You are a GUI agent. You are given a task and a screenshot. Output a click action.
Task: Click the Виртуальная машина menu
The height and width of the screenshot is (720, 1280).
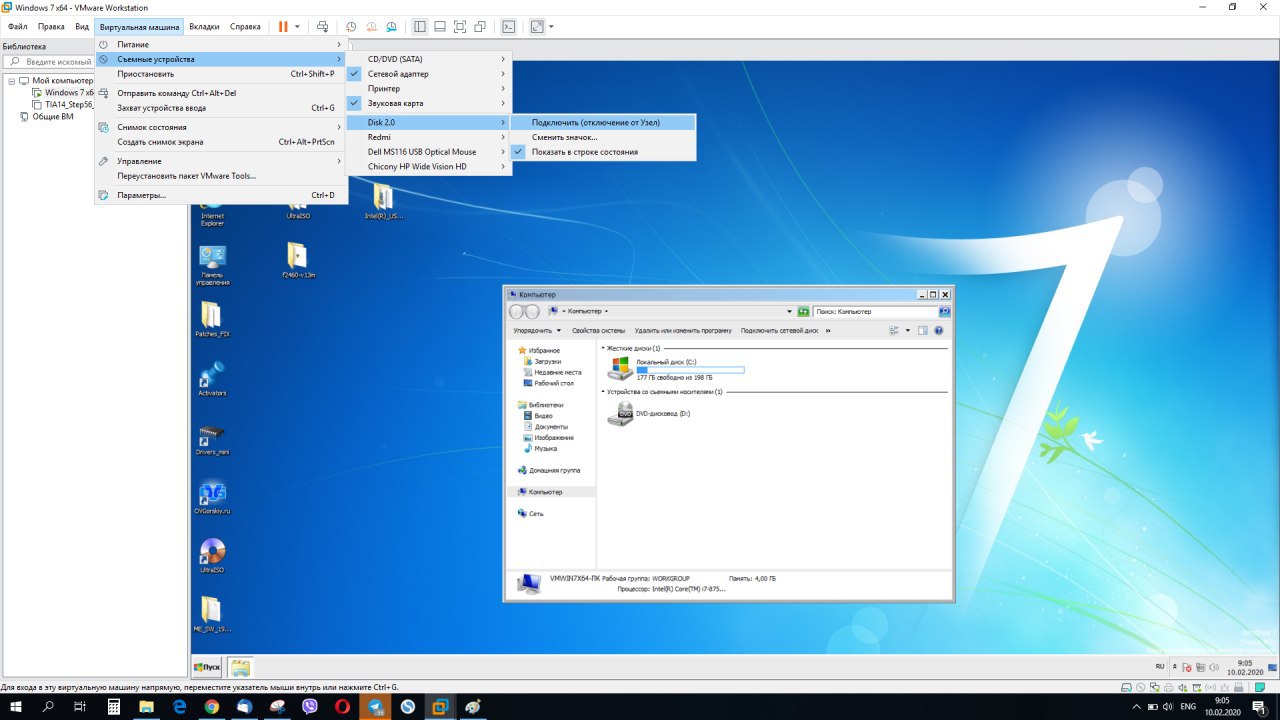coord(139,26)
